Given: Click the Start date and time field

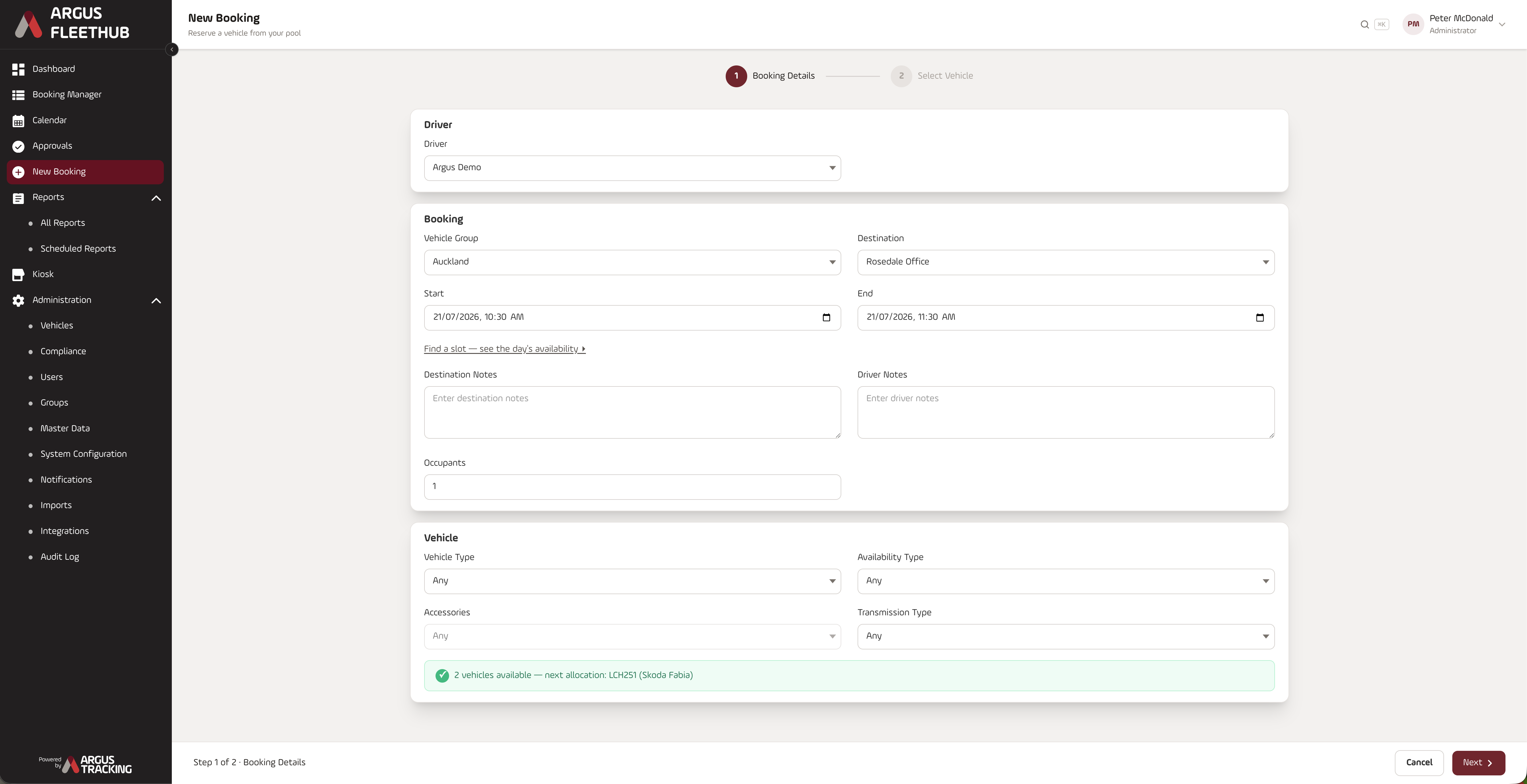Looking at the screenshot, I should [633, 318].
